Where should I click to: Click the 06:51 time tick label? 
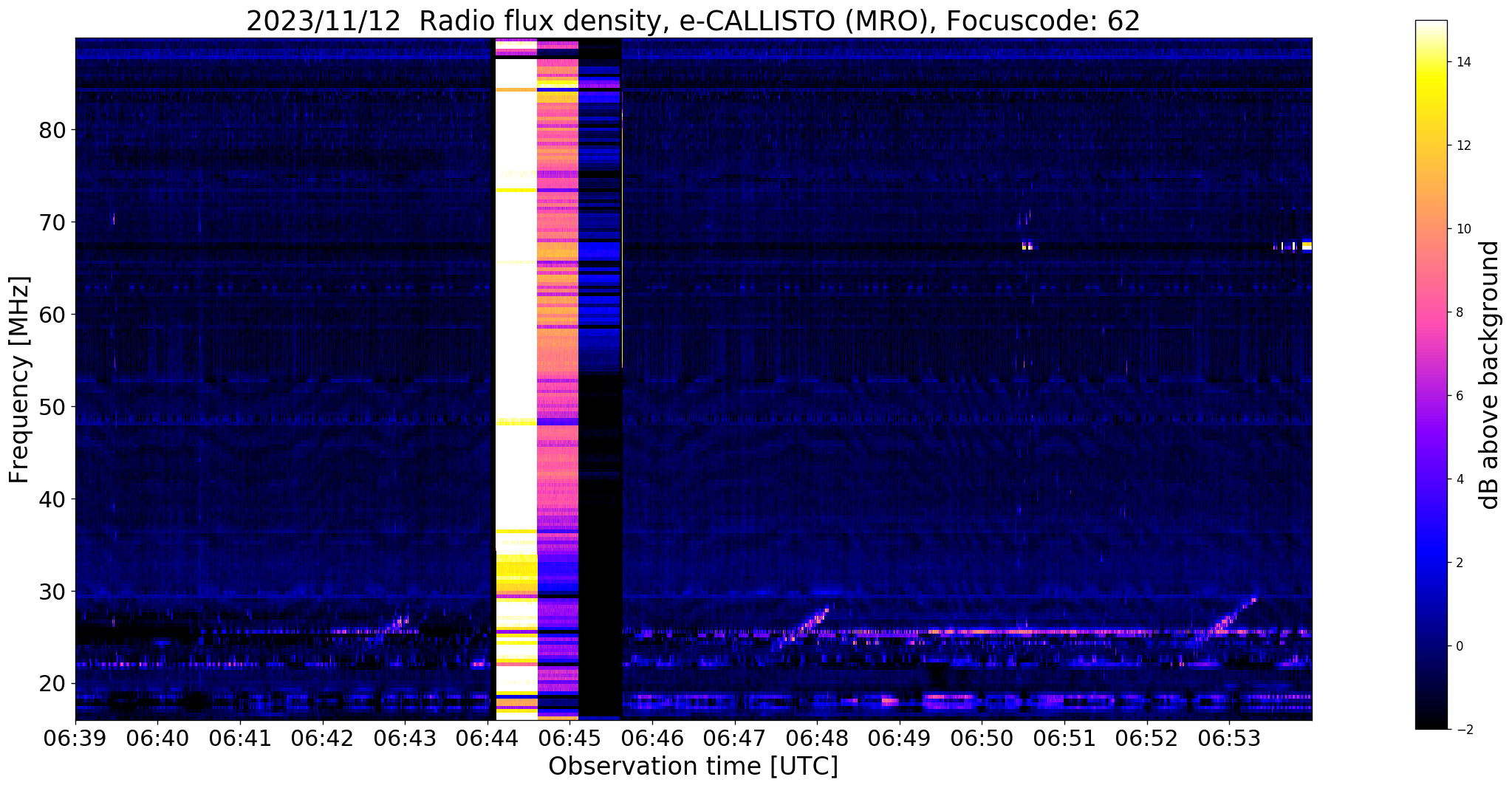click(x=1064, y=738)
